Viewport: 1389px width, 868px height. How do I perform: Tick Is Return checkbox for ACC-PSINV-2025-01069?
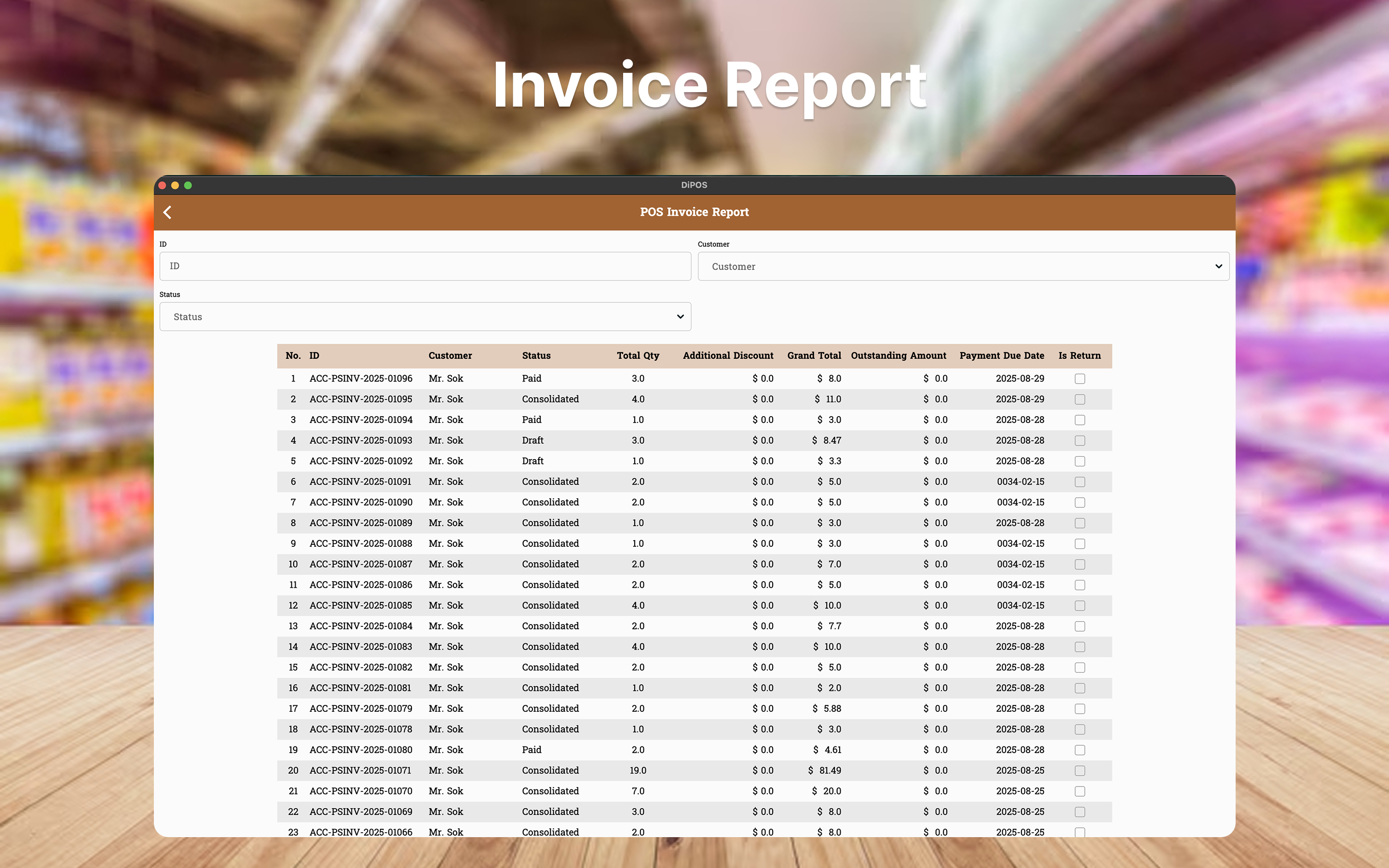coord(1080,813)
